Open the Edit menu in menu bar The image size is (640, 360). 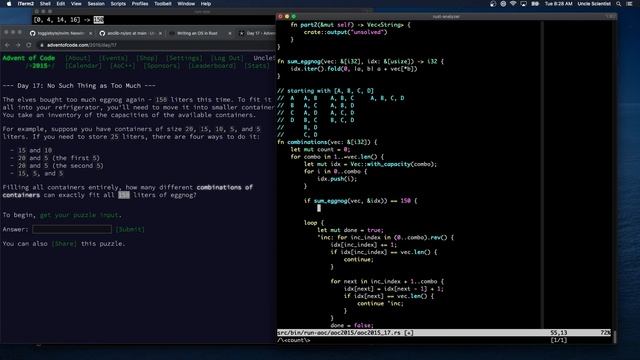click(61, 4)
